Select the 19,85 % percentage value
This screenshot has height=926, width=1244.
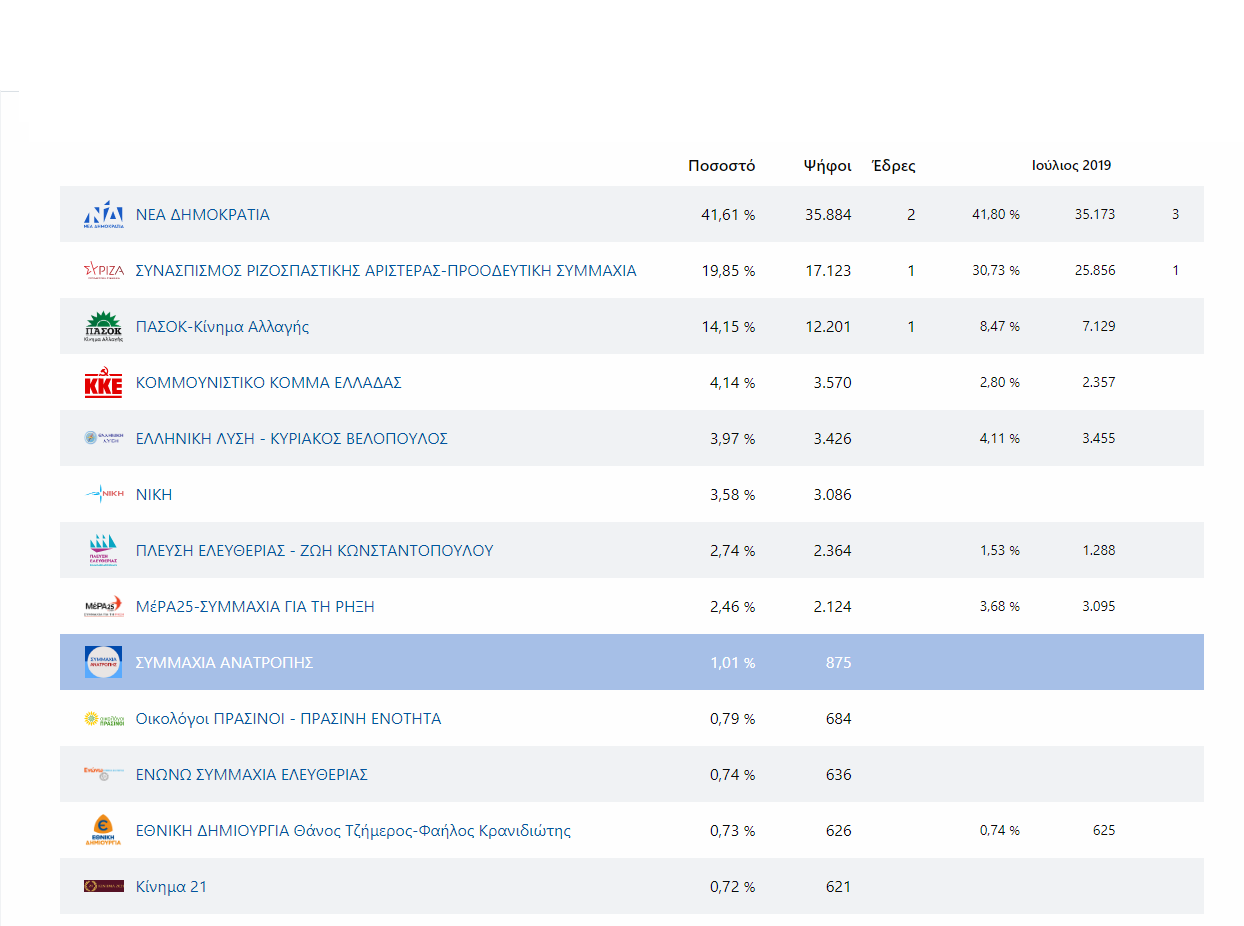[x=729, y=271]
